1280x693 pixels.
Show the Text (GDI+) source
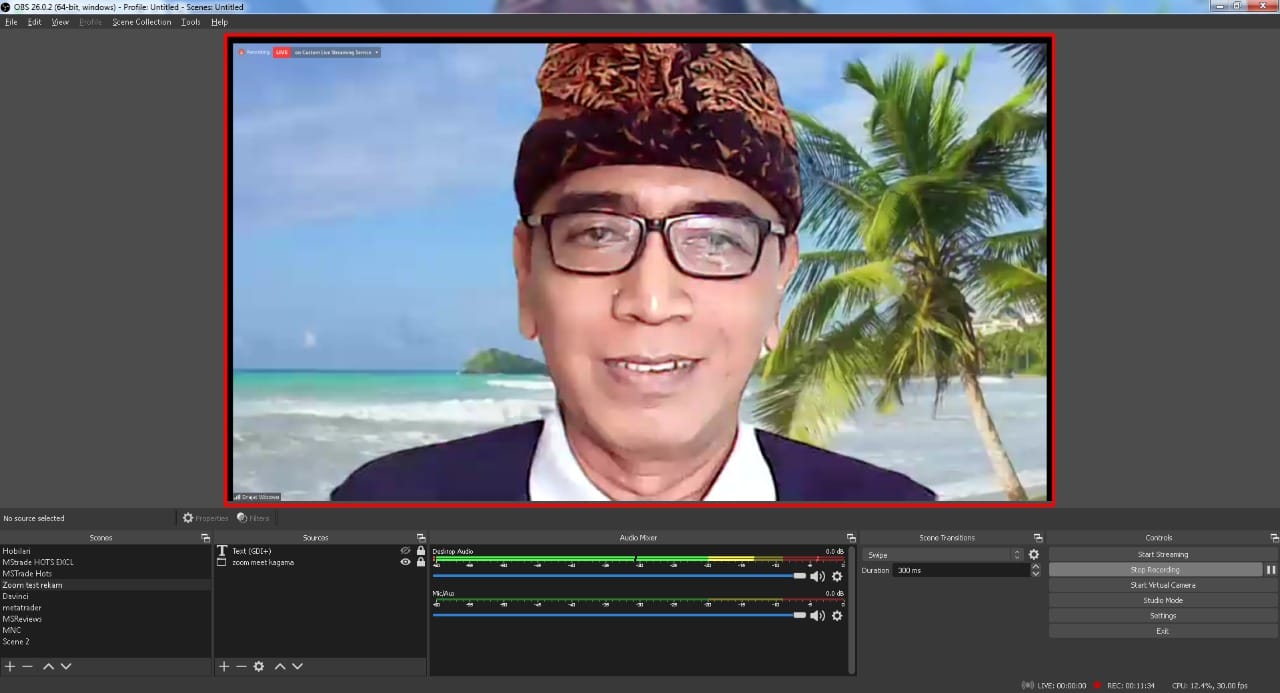pyautogui.click(x=405, y=551)
